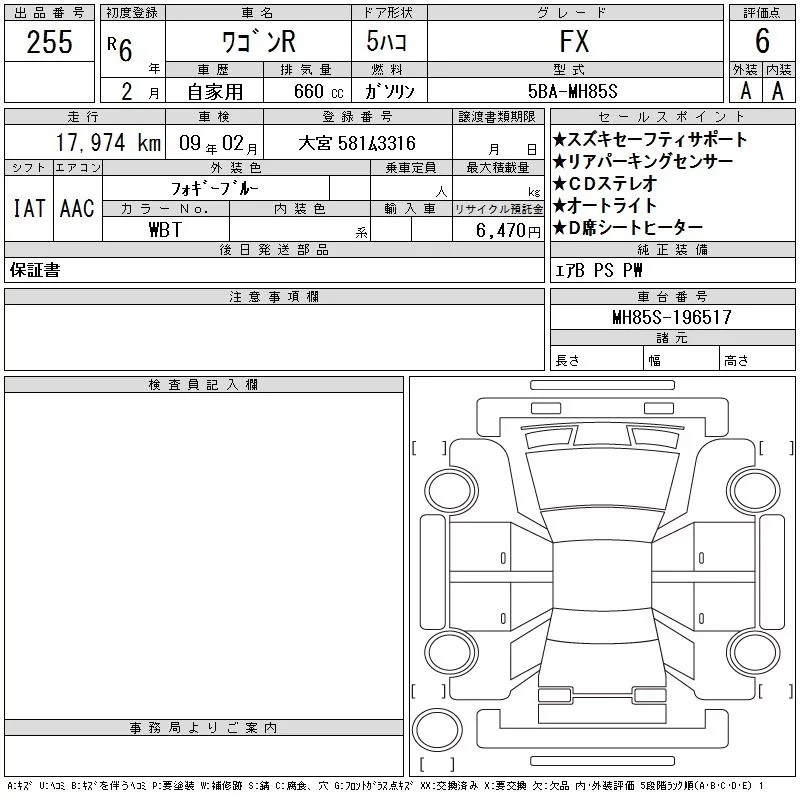Screen dimensions: 800x800
Task: Click the 検査員記入欄 header
Action: pyautogui.click(x=204, y=385)
